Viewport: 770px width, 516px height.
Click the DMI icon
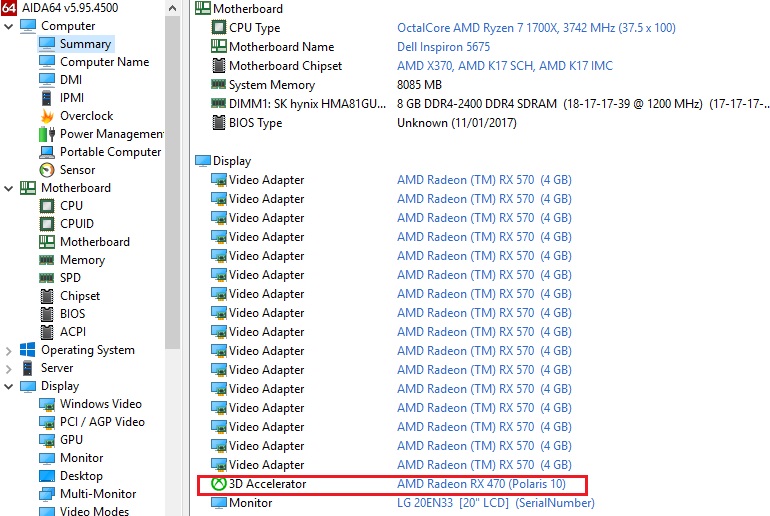47,80
